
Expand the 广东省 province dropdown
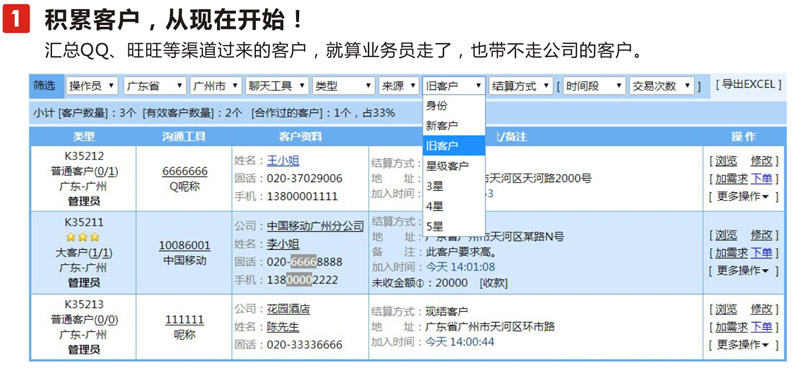(155, 86)
